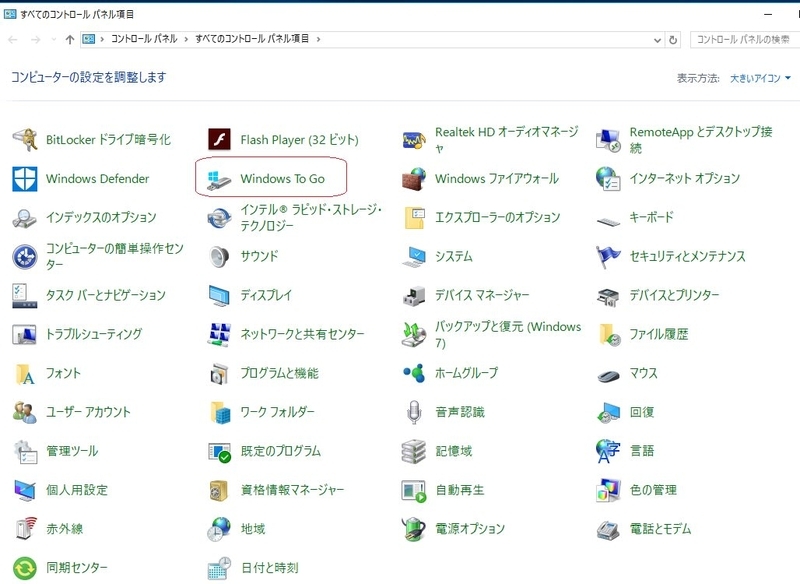Screen dimensions: 800x584
Task: Open ディスプレイ monitor icon
Action: click(219, 295)
